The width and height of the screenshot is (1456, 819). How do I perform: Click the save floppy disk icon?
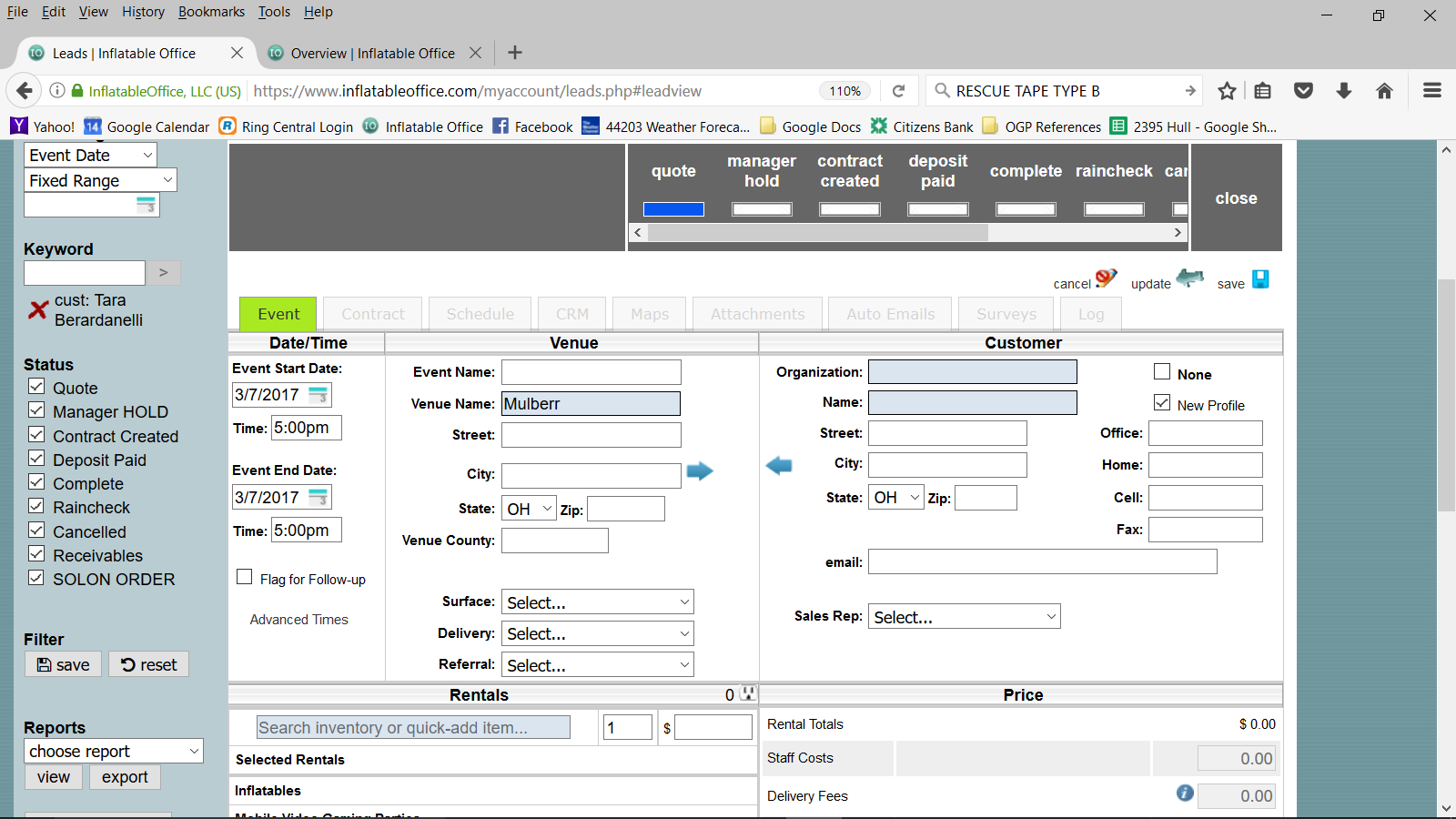[1260, 279]
